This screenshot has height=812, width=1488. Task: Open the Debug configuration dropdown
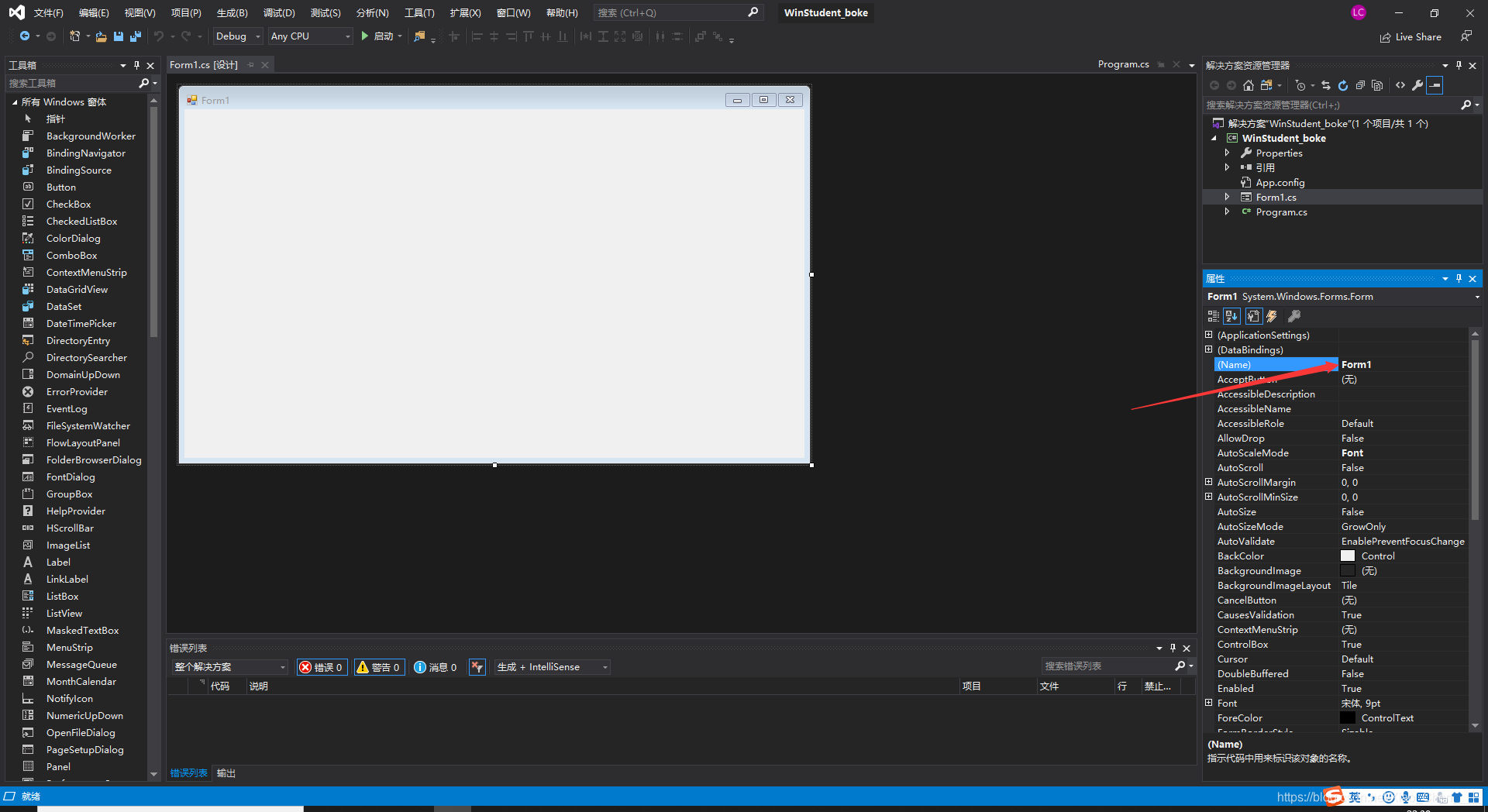[x=238, y=36]
